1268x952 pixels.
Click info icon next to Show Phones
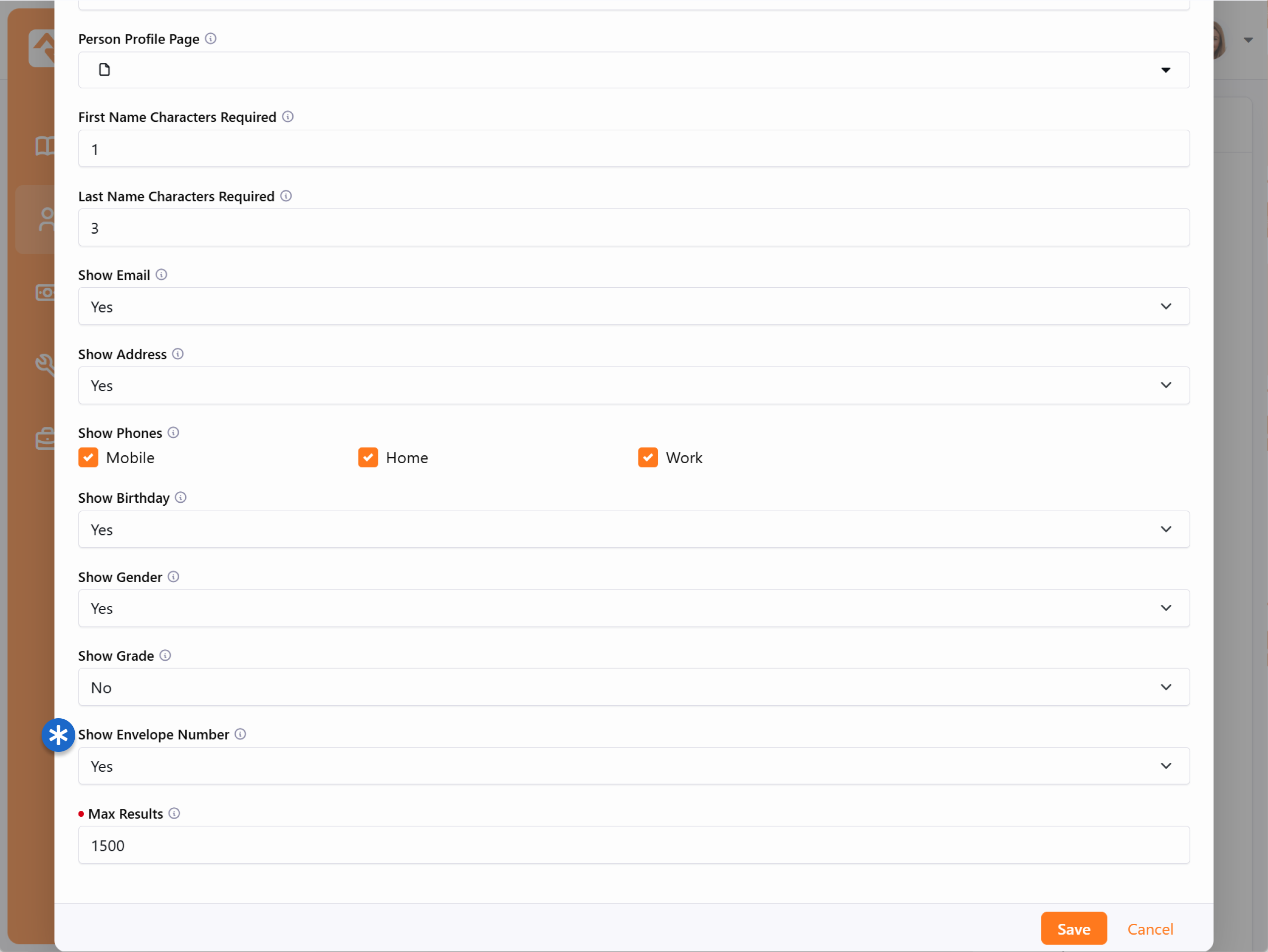click(x=173, y=433)
